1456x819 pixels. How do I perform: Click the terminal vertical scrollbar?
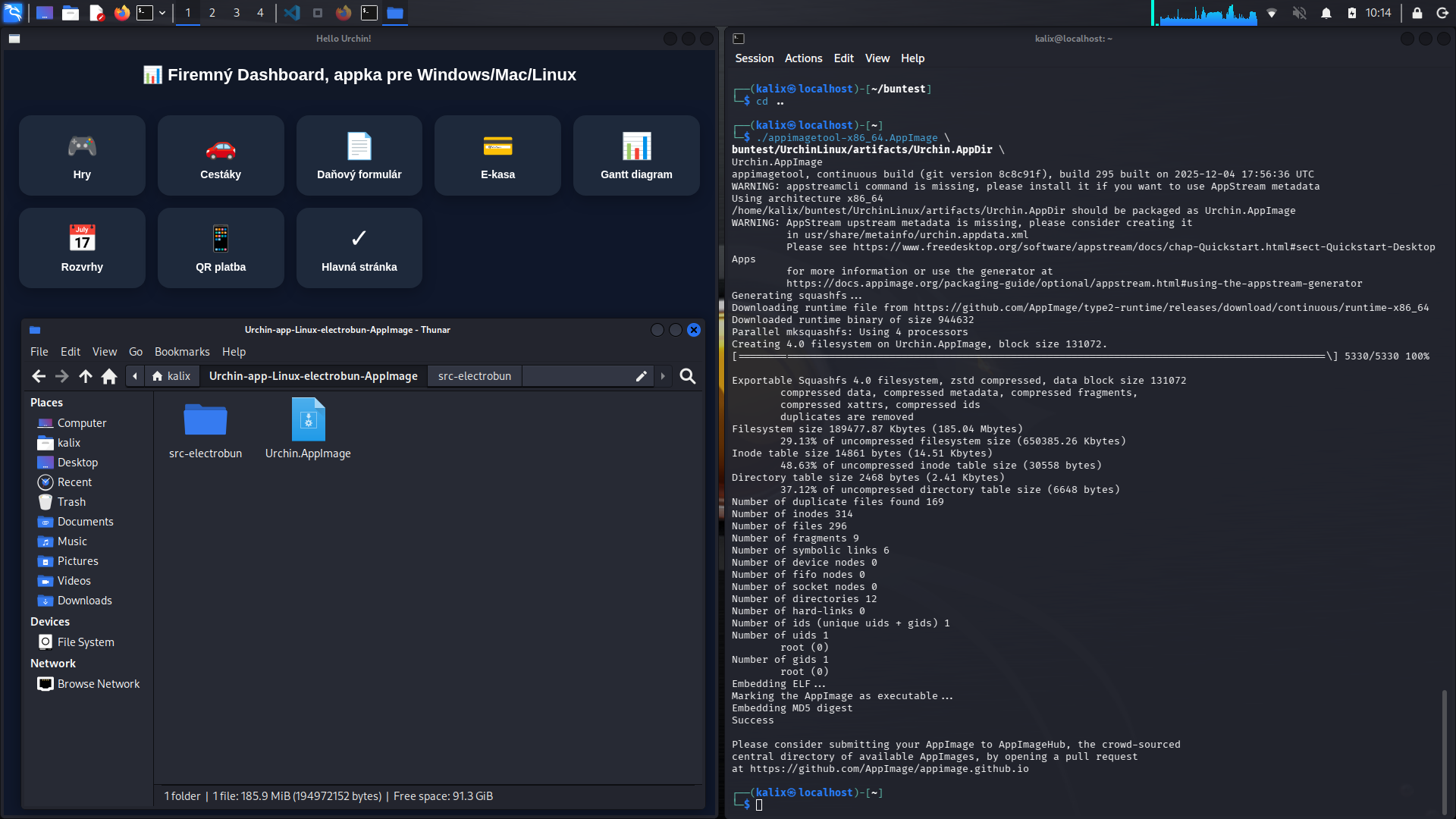(1444, 751)
